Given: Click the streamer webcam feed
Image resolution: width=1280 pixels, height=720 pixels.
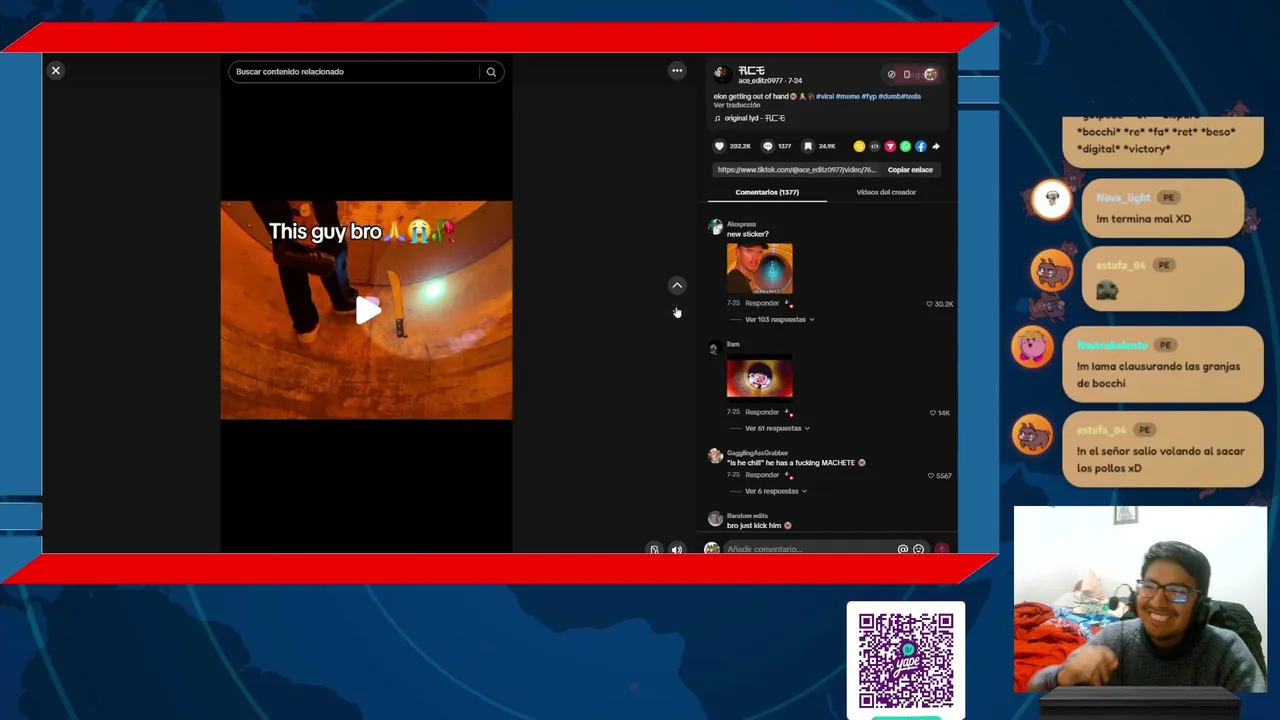Looking at the screenshot, I should tap(1140, 600).
